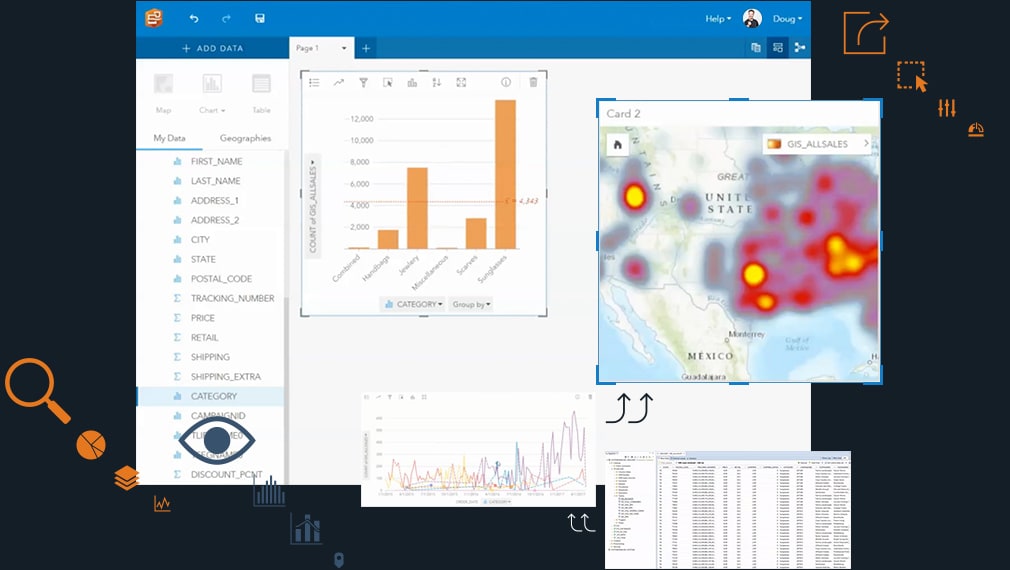Show info for bar chart card
The width and height of the screenshot is (1010, 570).
pos(506,82)
